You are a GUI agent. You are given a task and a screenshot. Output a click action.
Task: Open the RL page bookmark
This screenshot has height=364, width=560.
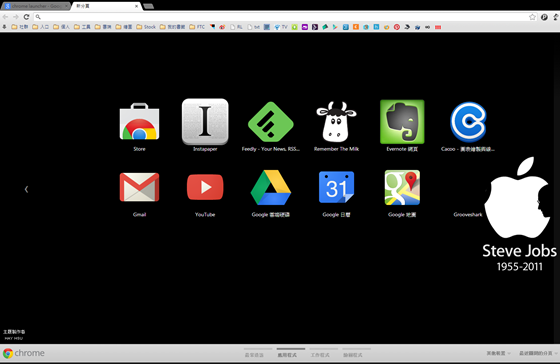(236, 27)
